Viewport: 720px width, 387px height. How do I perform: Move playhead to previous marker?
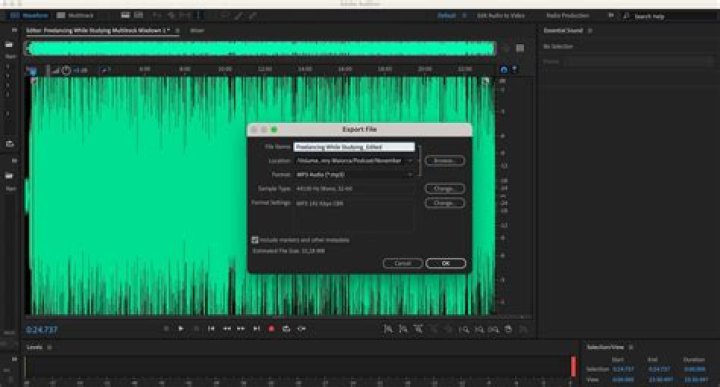point(211,329)
